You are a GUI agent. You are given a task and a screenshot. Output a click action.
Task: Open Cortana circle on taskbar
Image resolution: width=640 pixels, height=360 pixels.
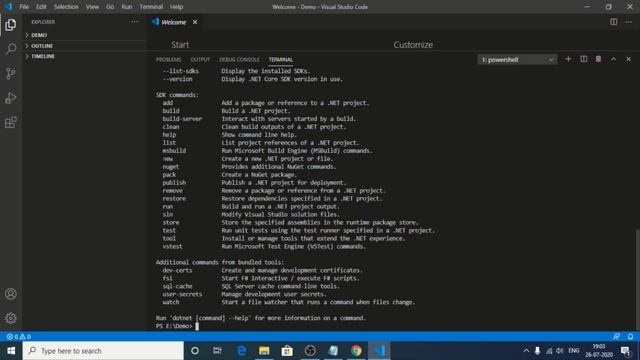[x=195, y=351]
